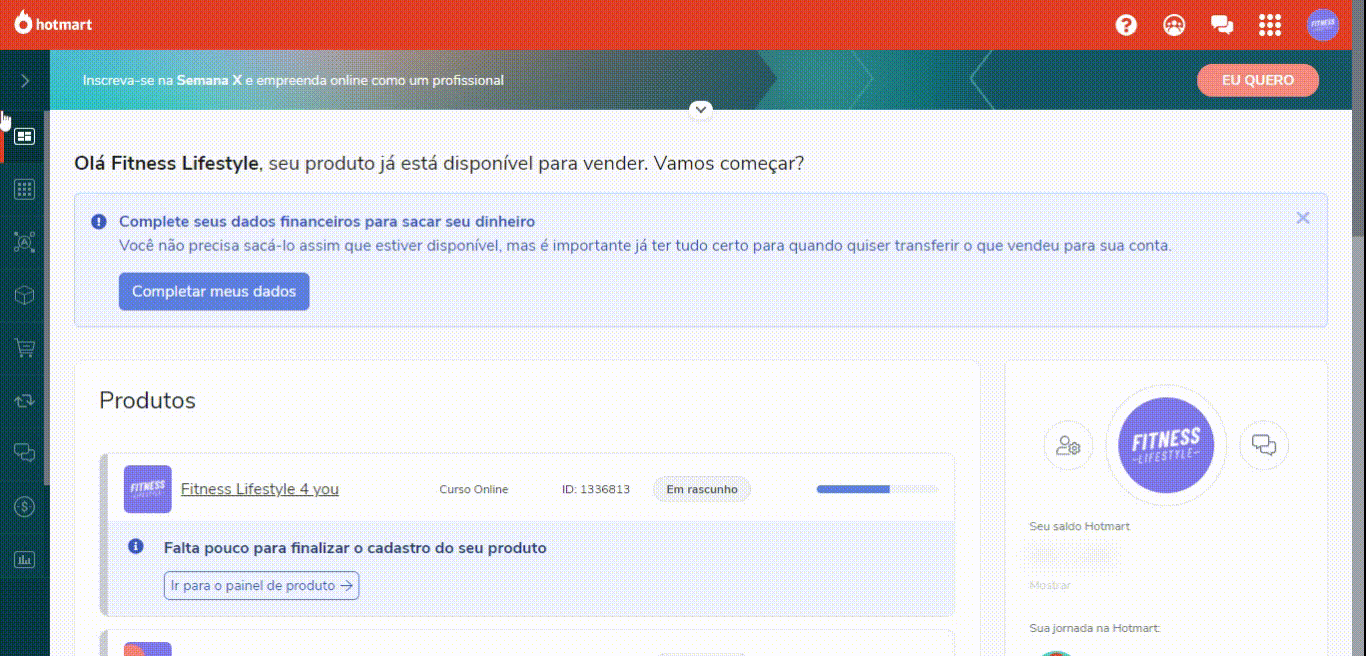
Task: Open the reports bar chart icon in sidebar
Action: point(25,559)
